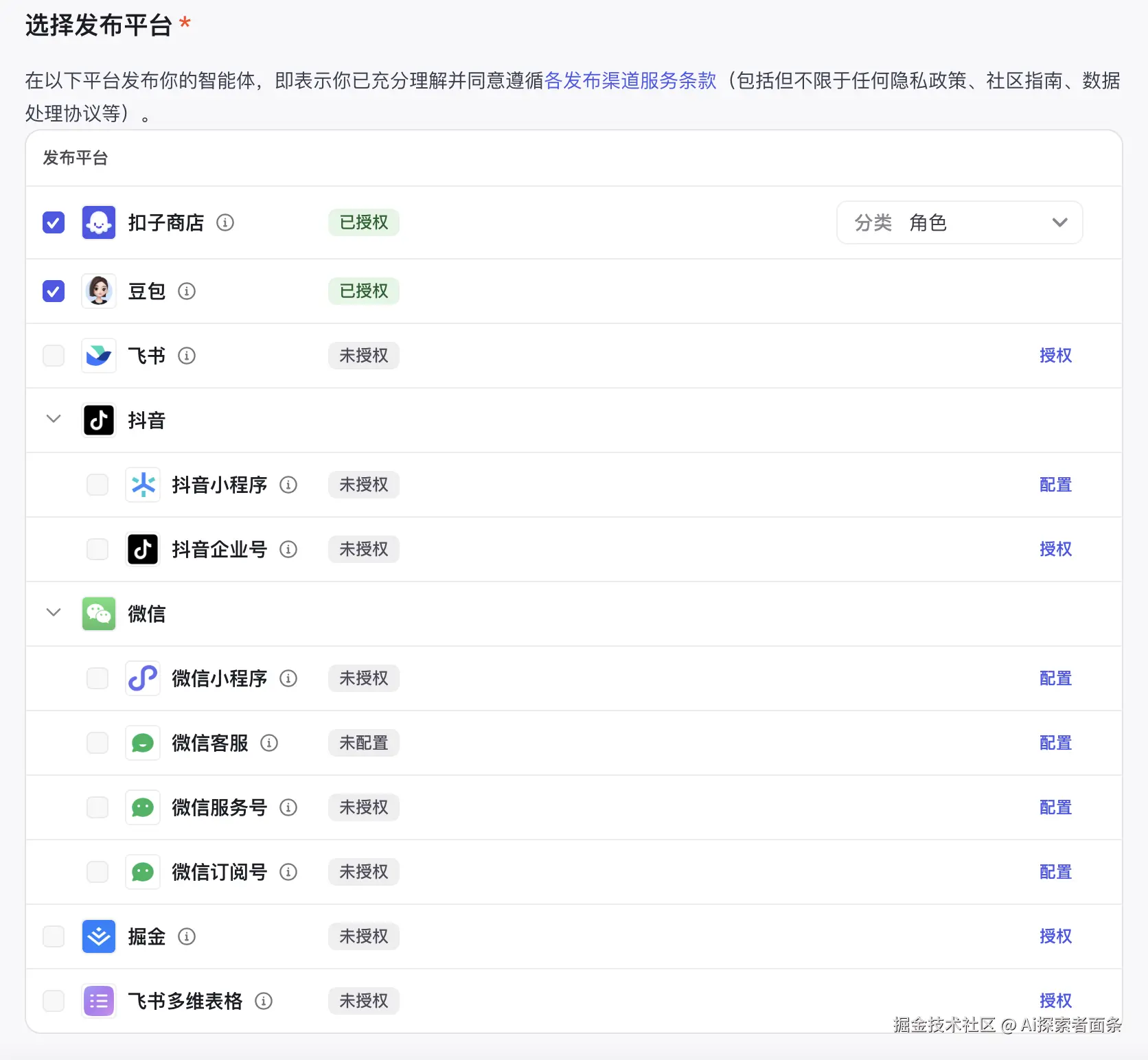1148x1060 pixels.
Task: Tick the 抖音小程序 checkbox
Action: click(97, 485)
